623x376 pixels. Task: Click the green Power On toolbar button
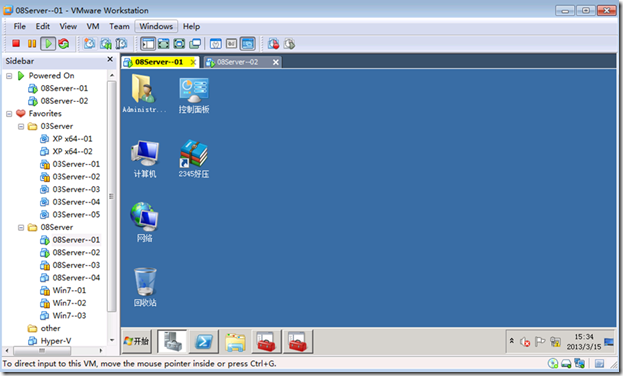pos(48,43)
